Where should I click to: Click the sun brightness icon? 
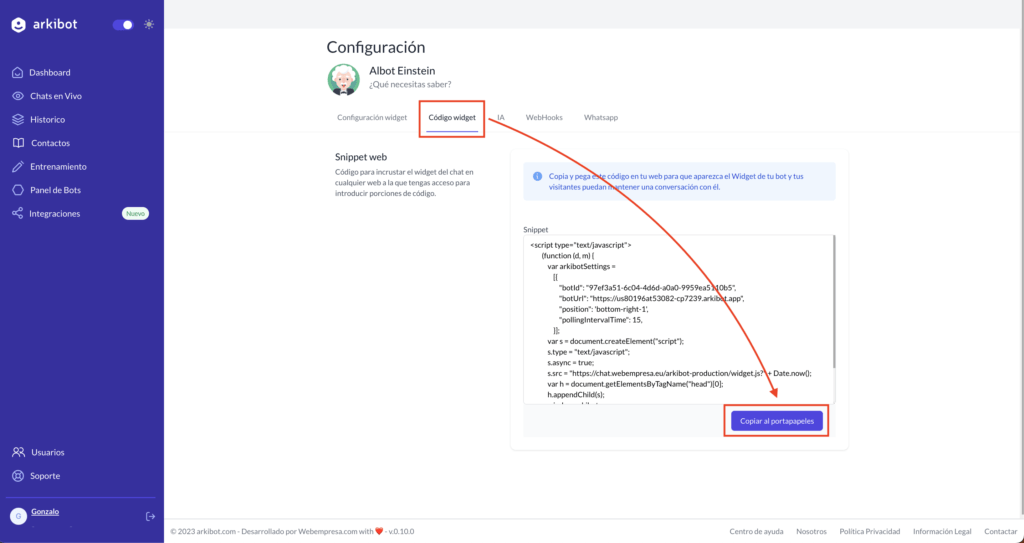(149, 25)
